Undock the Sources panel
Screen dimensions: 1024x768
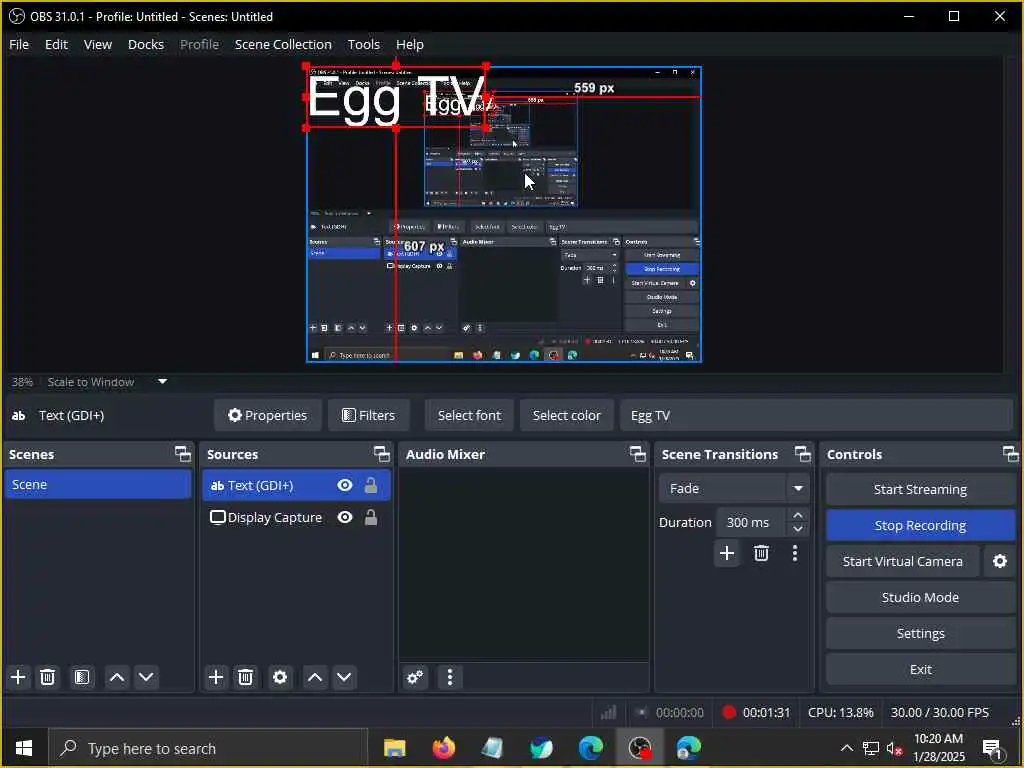click(x=381, y=454)
